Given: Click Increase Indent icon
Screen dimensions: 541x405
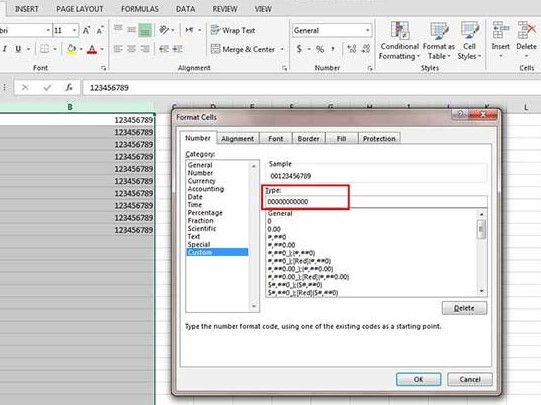Looking at the screenshot, I should (177, 49).
